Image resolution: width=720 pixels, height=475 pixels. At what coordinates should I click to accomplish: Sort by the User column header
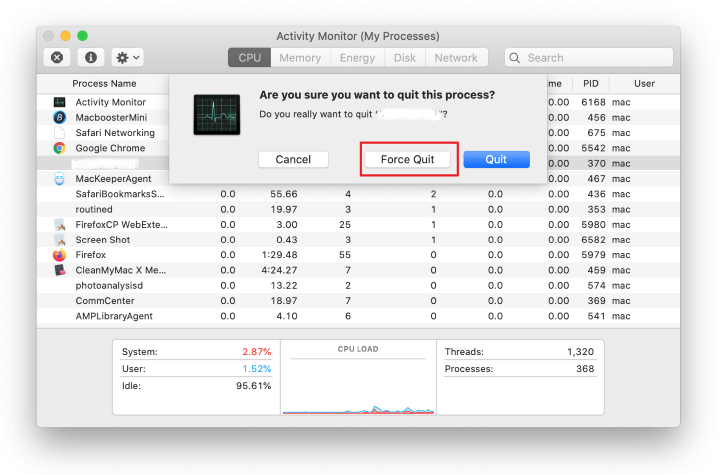644,84
